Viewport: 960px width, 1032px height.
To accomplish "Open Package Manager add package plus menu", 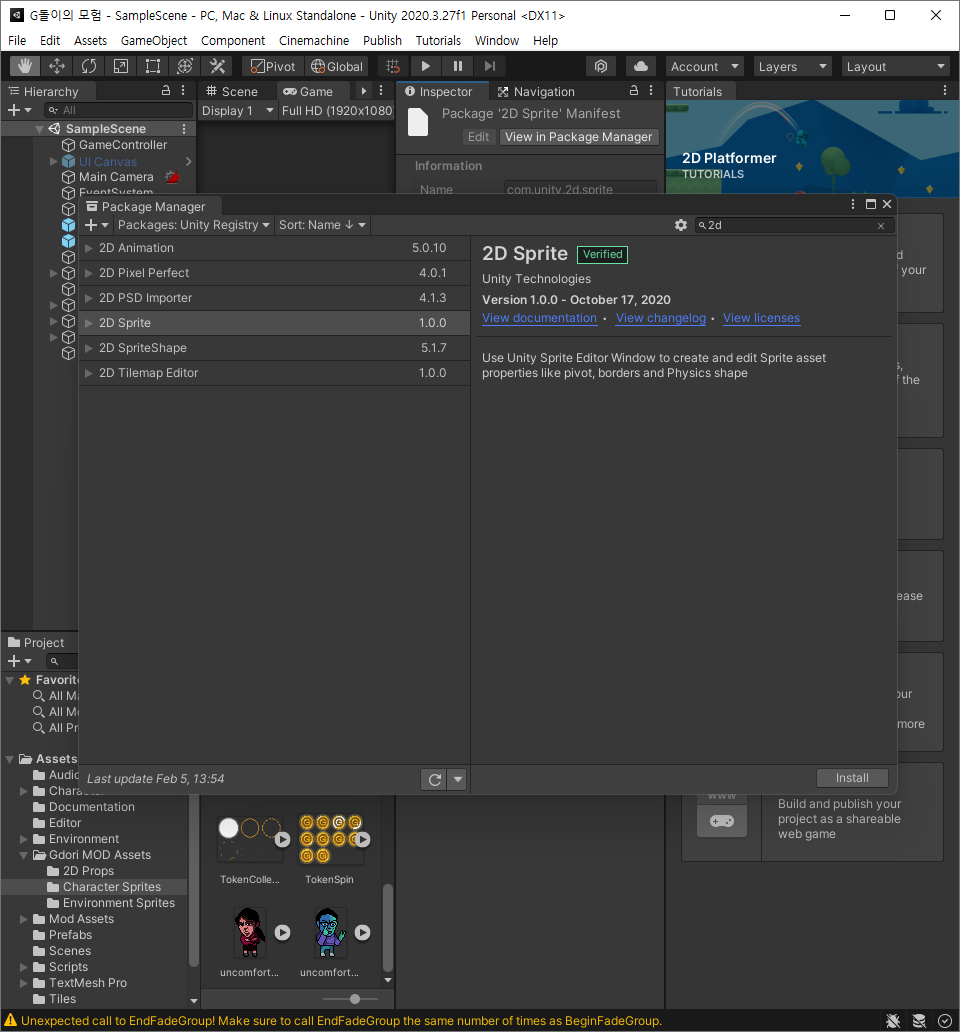I will 96,225.
